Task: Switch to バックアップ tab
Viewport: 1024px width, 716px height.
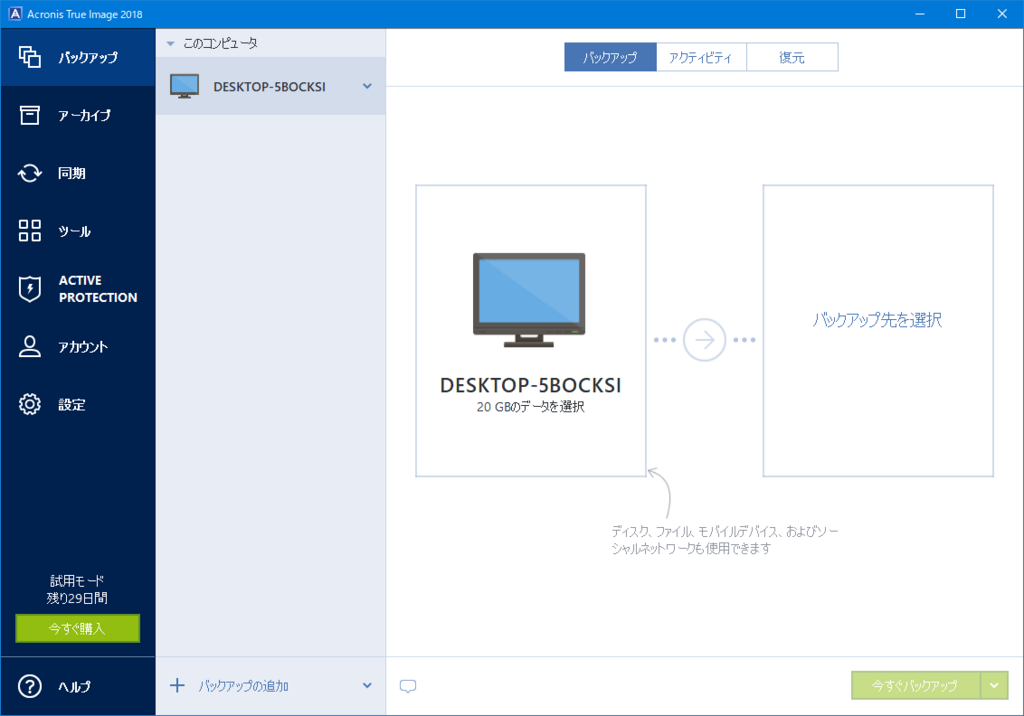Action: (x=610, y=57)
